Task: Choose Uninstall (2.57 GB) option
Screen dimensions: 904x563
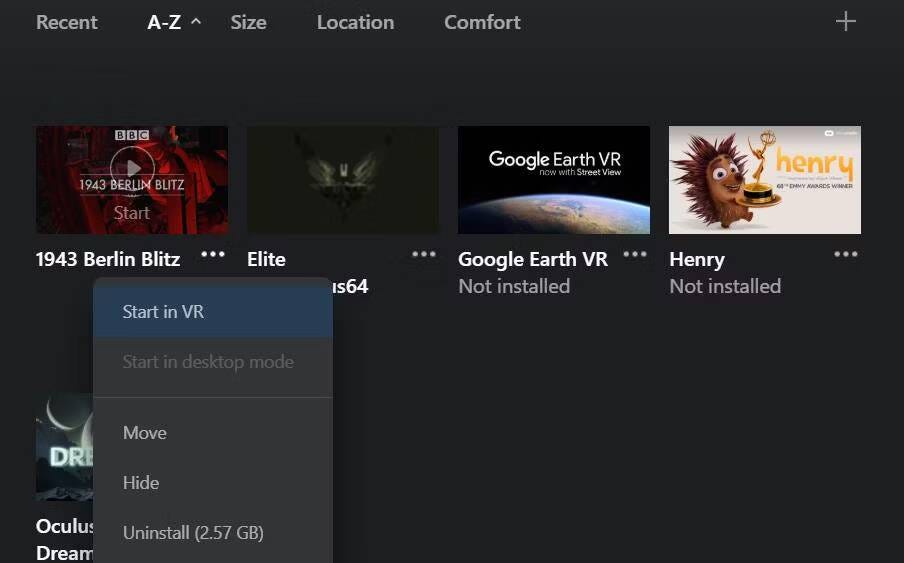Action: pyautogui.click(x=213, y=533)
